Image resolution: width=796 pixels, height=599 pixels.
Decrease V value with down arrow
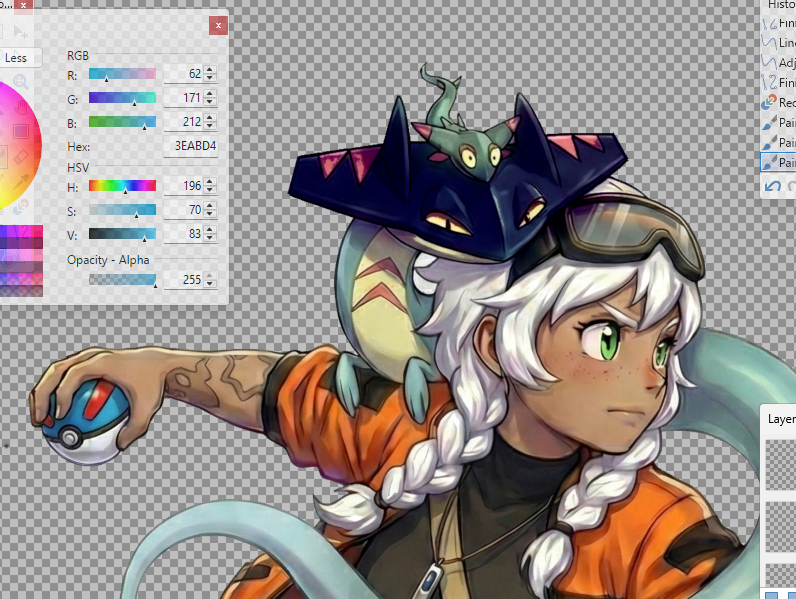click(x=210, y=238)
